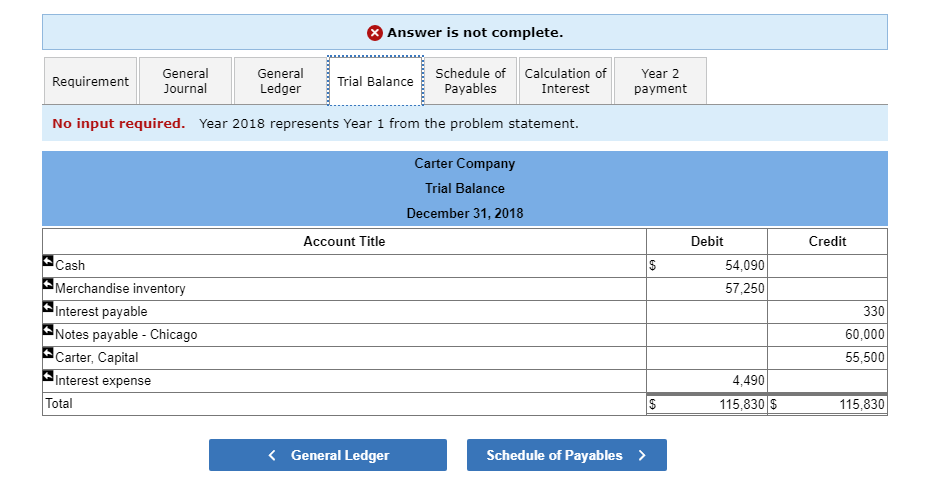Click the Carter Capital credit value 55,500
The image size is (937, 481).
point(865,357)
